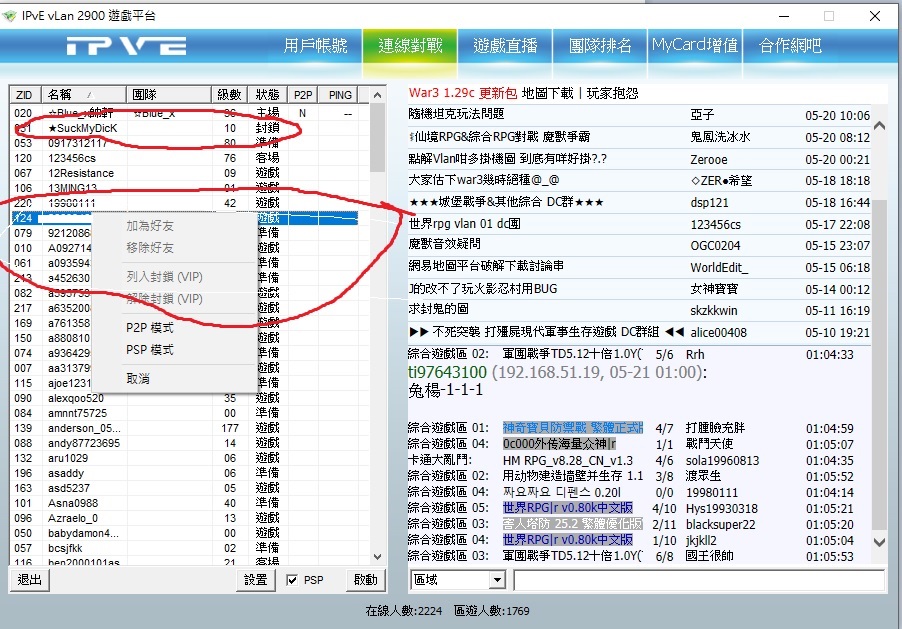The height and width of the screenshot is (629, 902).
Task: Toggle the PSP checkbox
Action: click(292, 580)
